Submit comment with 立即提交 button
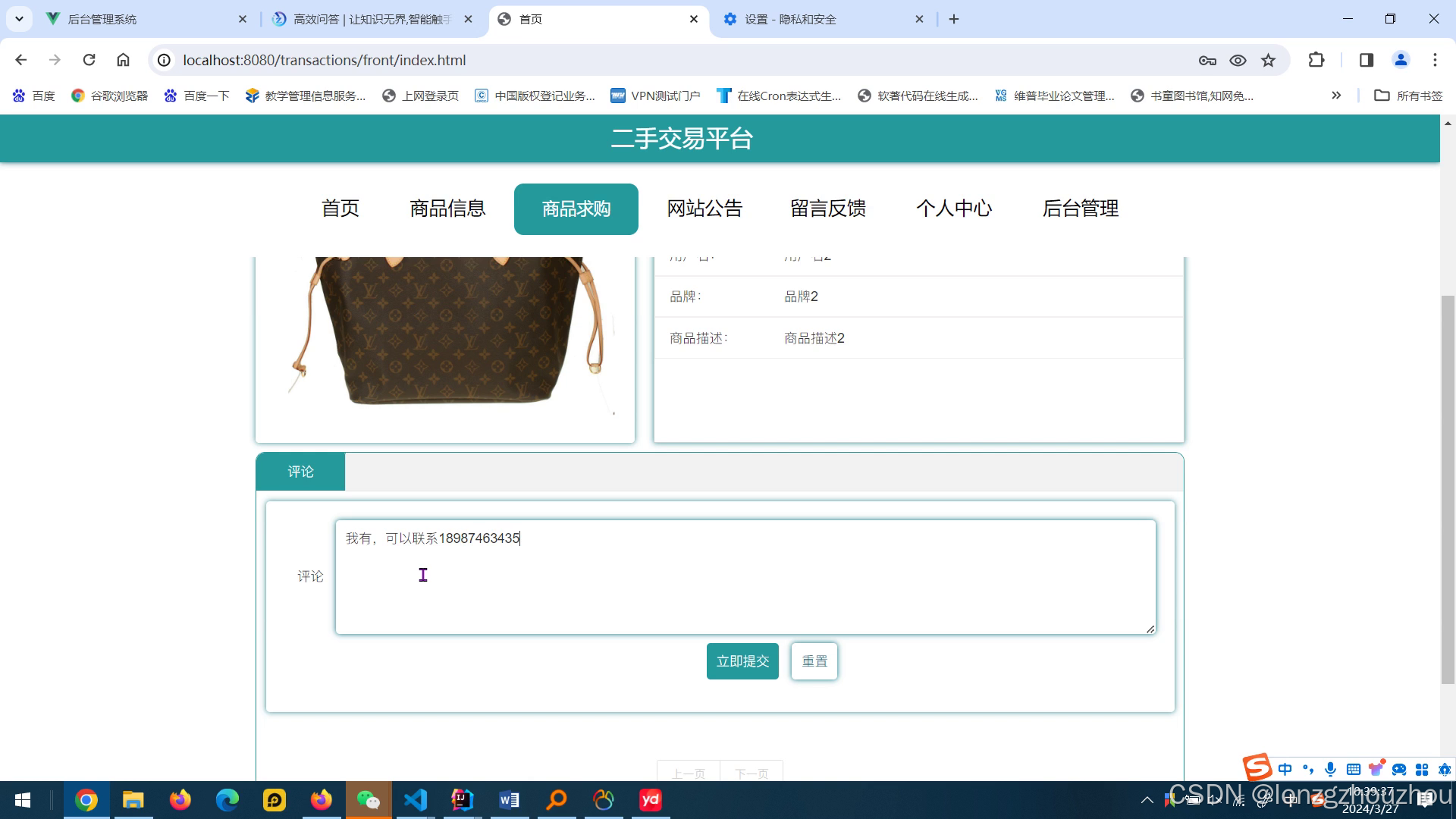Viewport: 1456px width, 819px height. pos(742,661)
